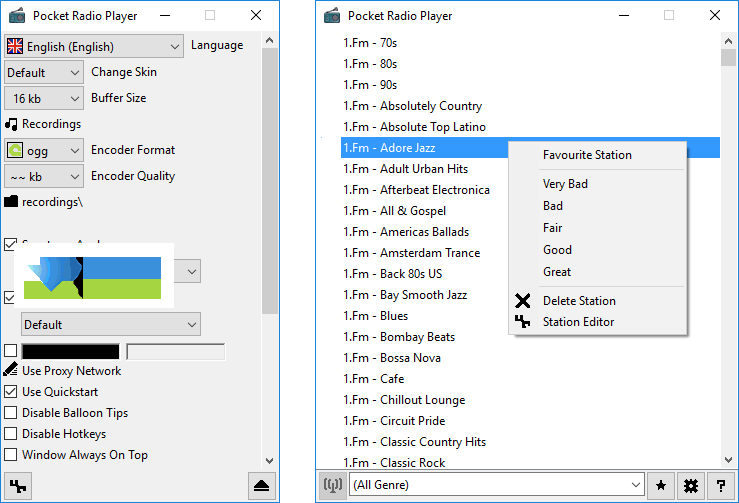This screenshot has height=503, width=739.
Task: Select station 1.Fm - 90s
Action: 370,85
